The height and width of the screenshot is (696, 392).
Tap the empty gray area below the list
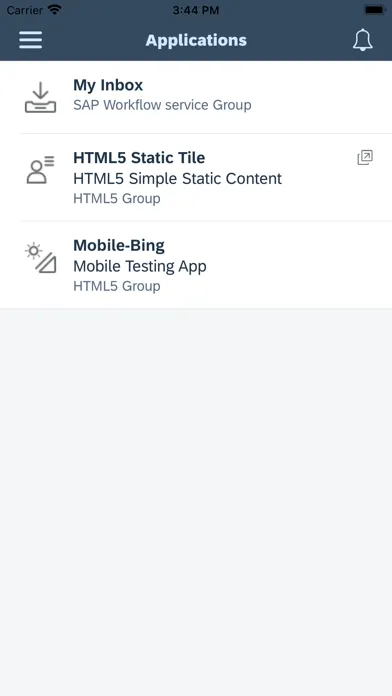[x=196, y=502]
